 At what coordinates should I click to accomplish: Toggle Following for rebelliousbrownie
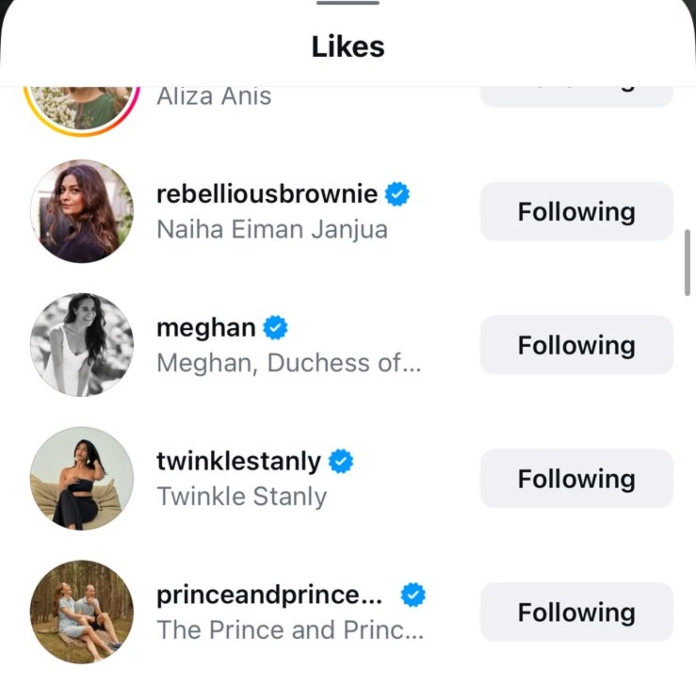pos(576,212)
